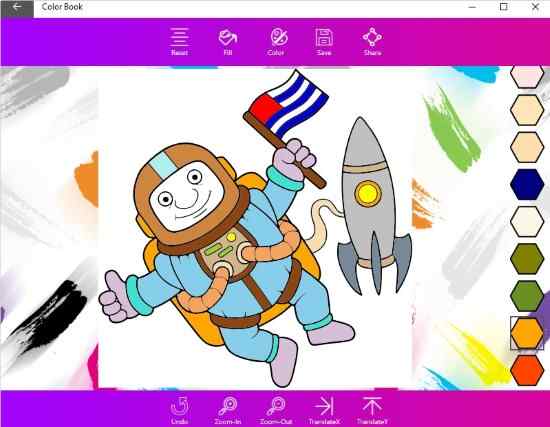Click the TranslateX arrow icon
The width and height of the screenshot is (550, 427).
[324, 410]
